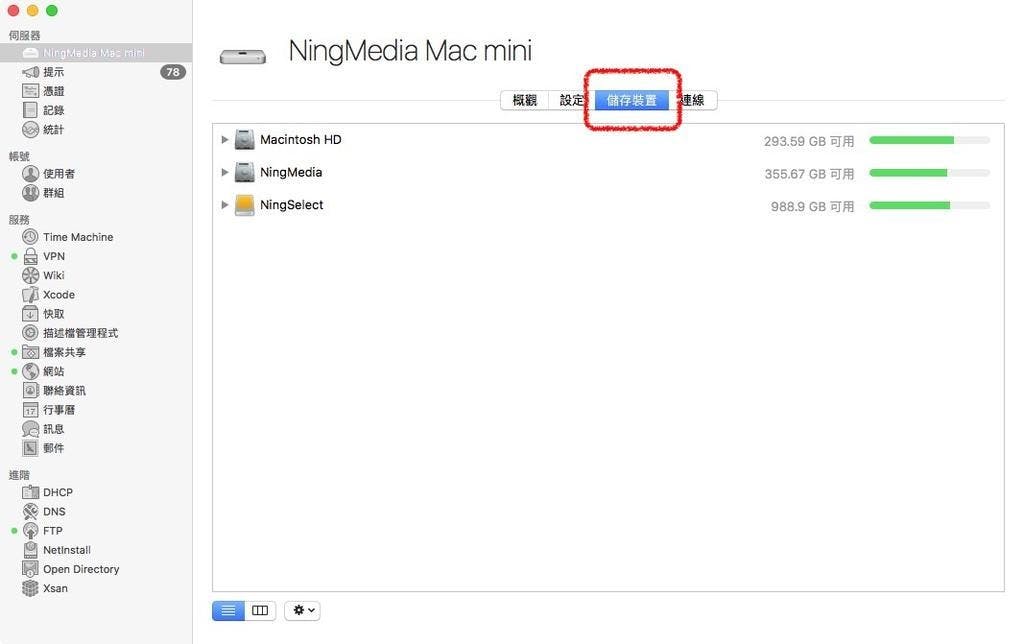1024x644 pixels.
Task: Open the FTP service icon
Action: pos(31,530)
